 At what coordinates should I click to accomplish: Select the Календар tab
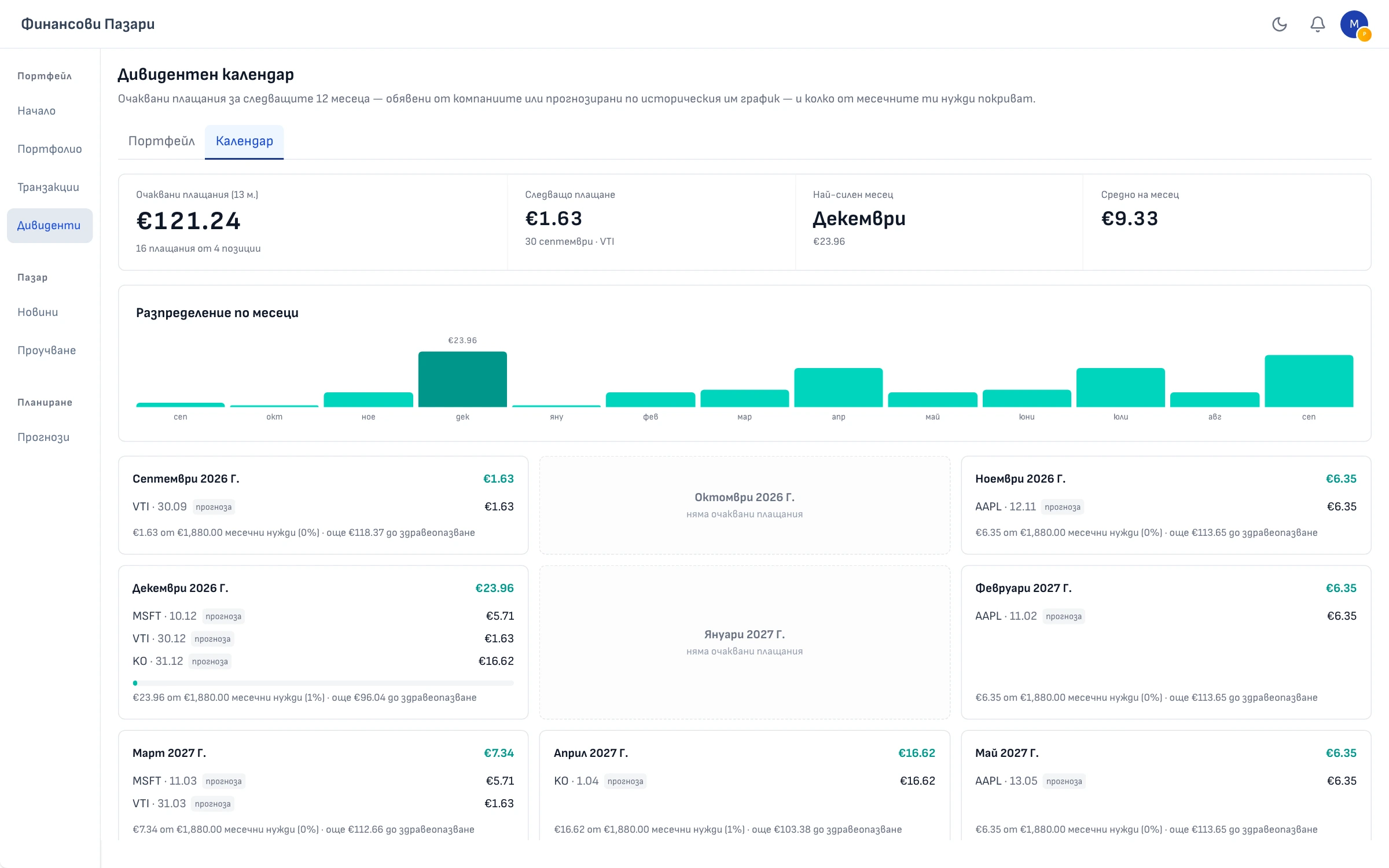[244, 141]
